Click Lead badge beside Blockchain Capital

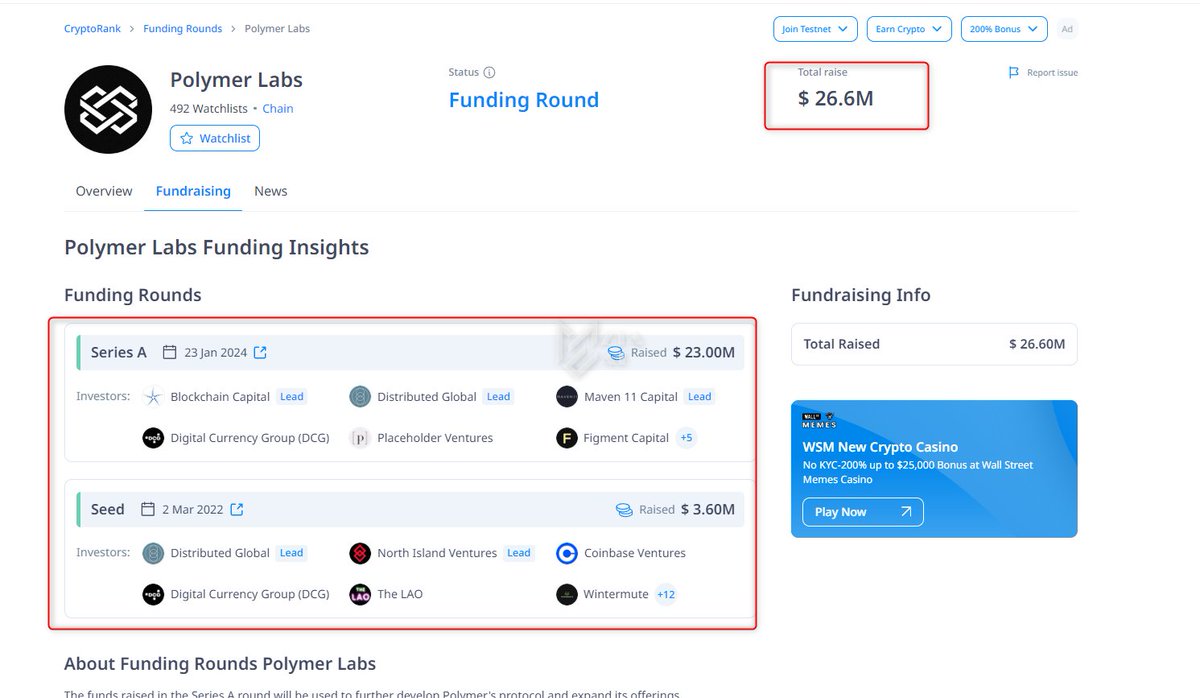[292, 397]
